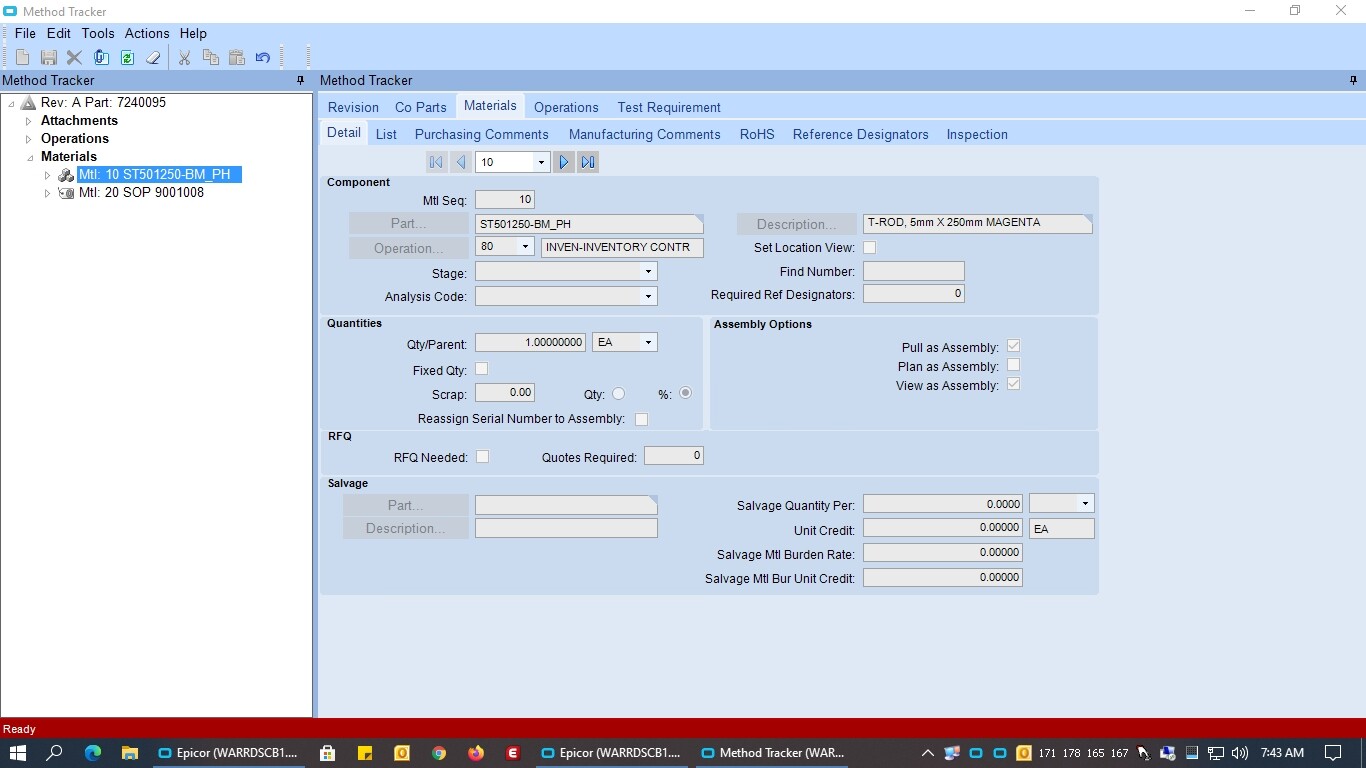This screenshot has width=1366, height=768.
Task: Go to previous material record arrow
Action: click(x=460, y=162)
